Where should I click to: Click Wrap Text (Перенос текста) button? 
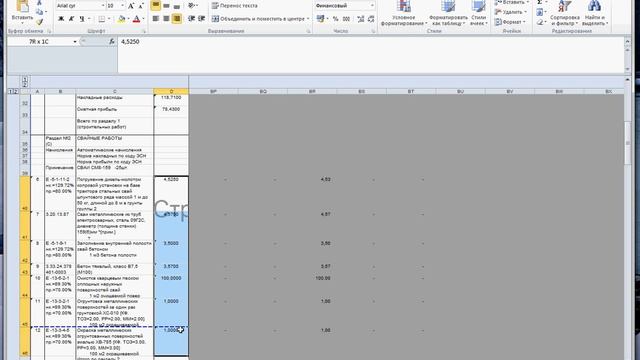[x=235, y=6]
